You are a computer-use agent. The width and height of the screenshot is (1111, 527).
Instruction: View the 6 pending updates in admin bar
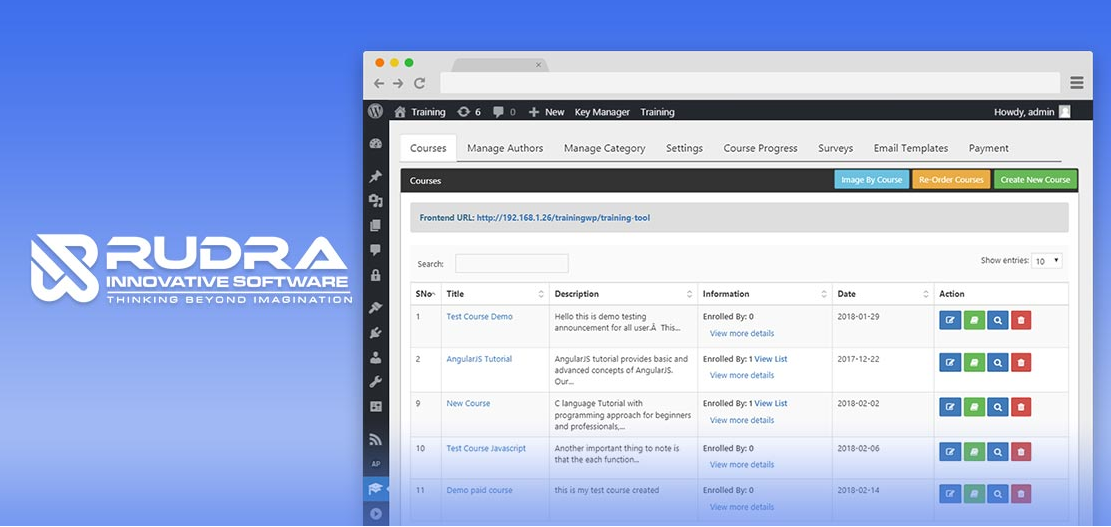tap(469, 112)
